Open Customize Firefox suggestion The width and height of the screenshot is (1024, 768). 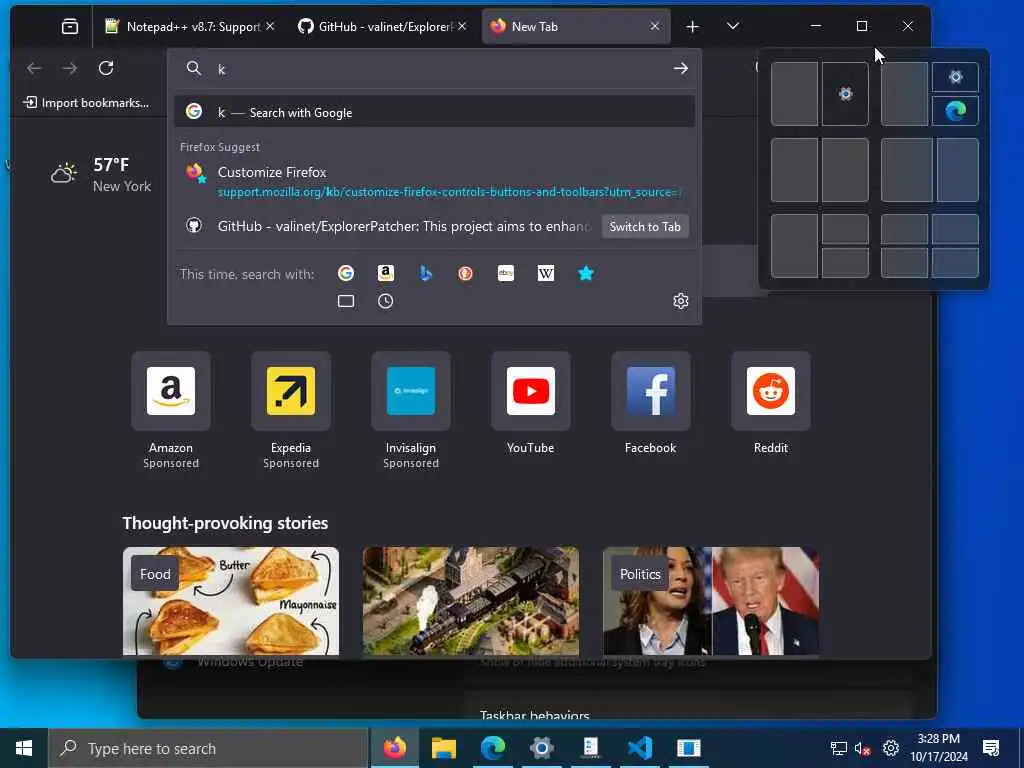[434, 181]
